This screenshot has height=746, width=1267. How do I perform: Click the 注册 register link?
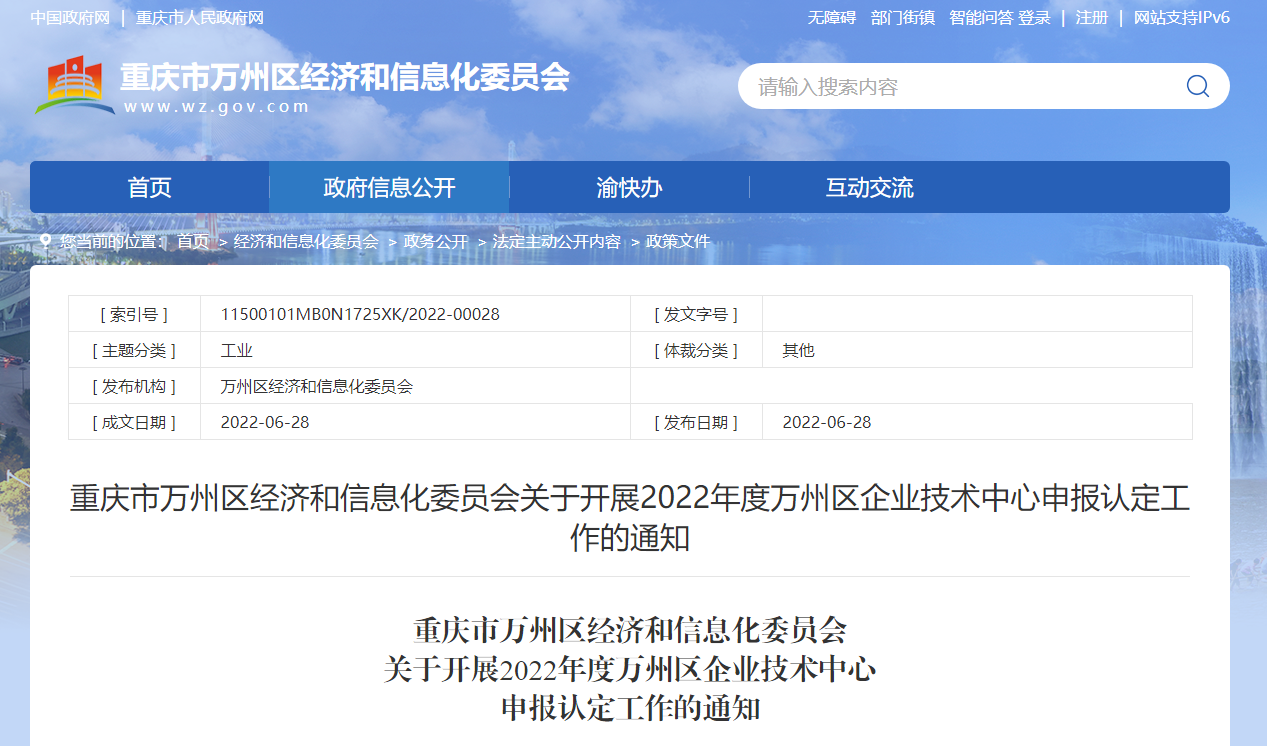1091,18
